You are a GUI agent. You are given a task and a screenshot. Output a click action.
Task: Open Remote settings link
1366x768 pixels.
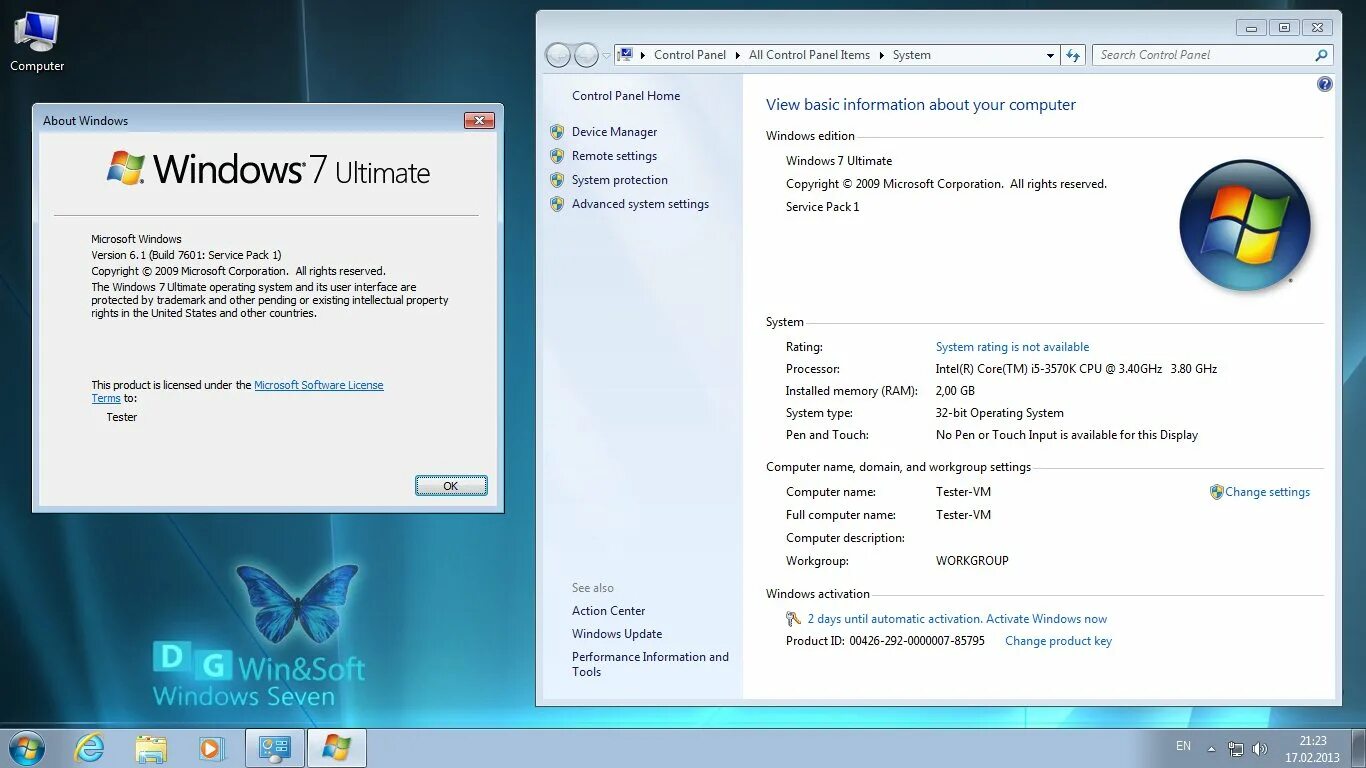[614, 156]
